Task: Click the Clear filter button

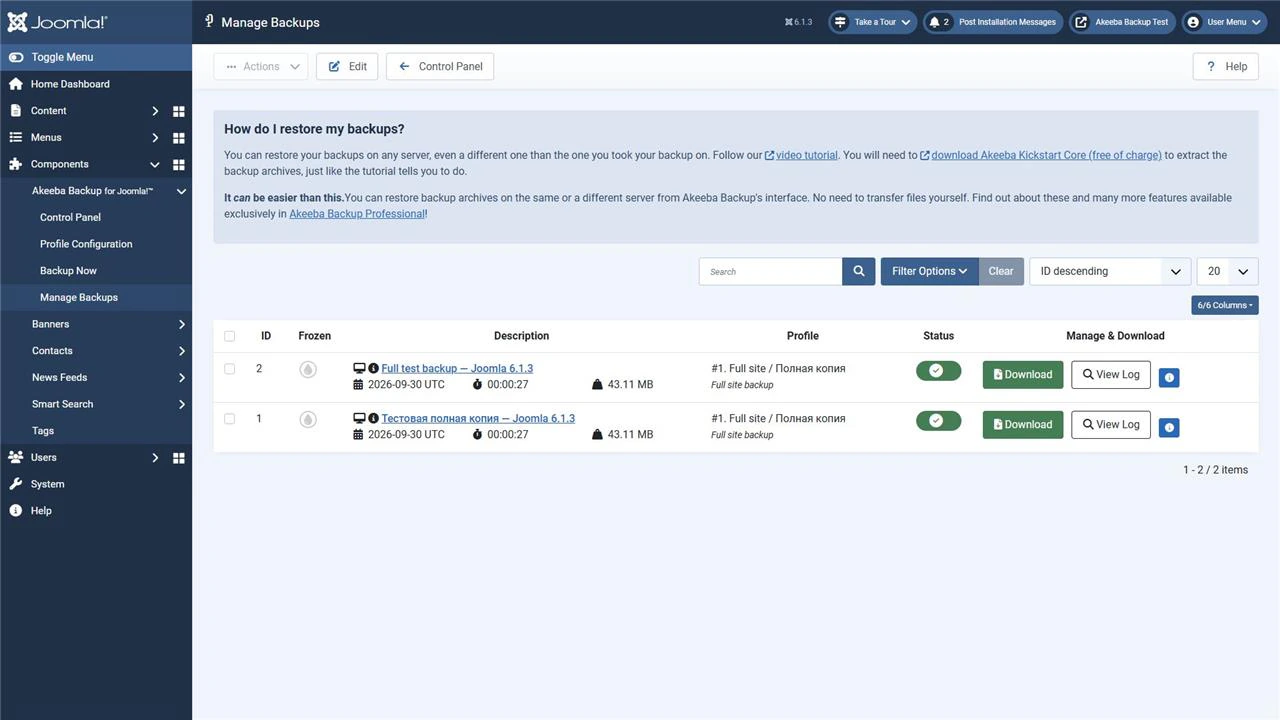Action: [1001, 271]
